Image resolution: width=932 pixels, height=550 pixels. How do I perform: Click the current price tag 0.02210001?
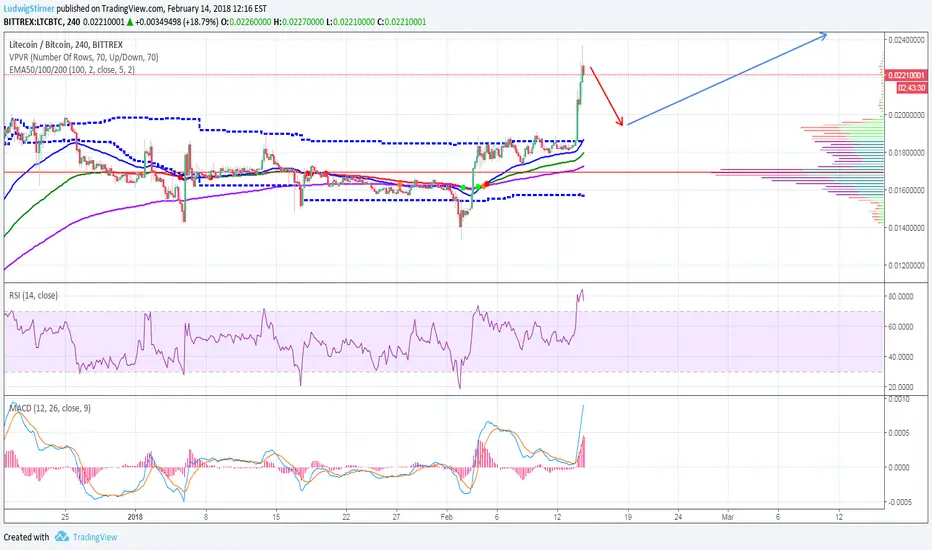(x=906, y=76)
